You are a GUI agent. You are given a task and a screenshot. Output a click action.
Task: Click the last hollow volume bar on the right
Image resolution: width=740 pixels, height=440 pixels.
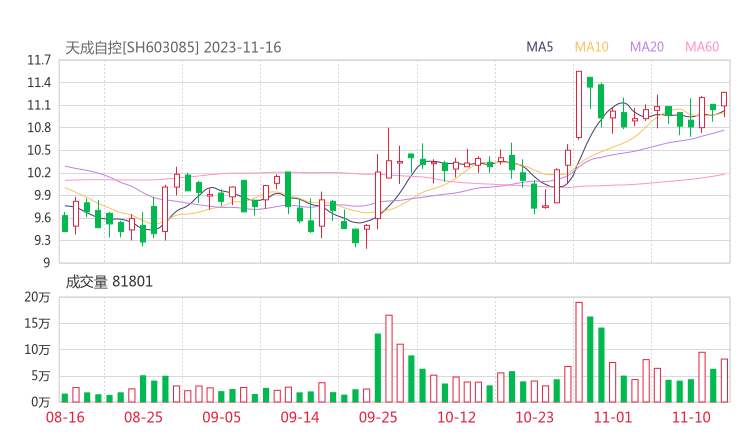(x=724, y=381)
